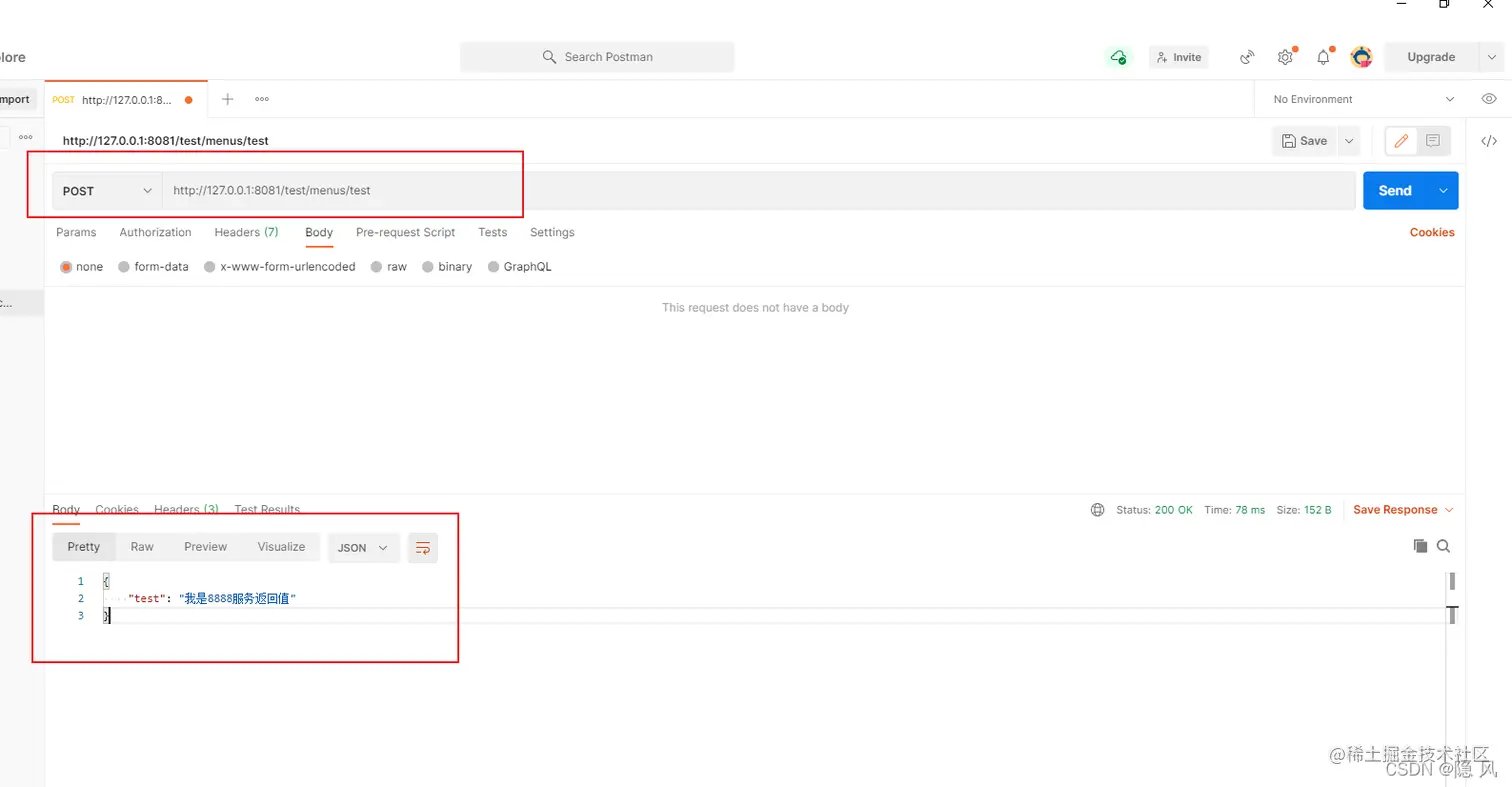The image size is (1512, 787).
Task: Open the Save Response dropdown
Action: point(1403,510)
